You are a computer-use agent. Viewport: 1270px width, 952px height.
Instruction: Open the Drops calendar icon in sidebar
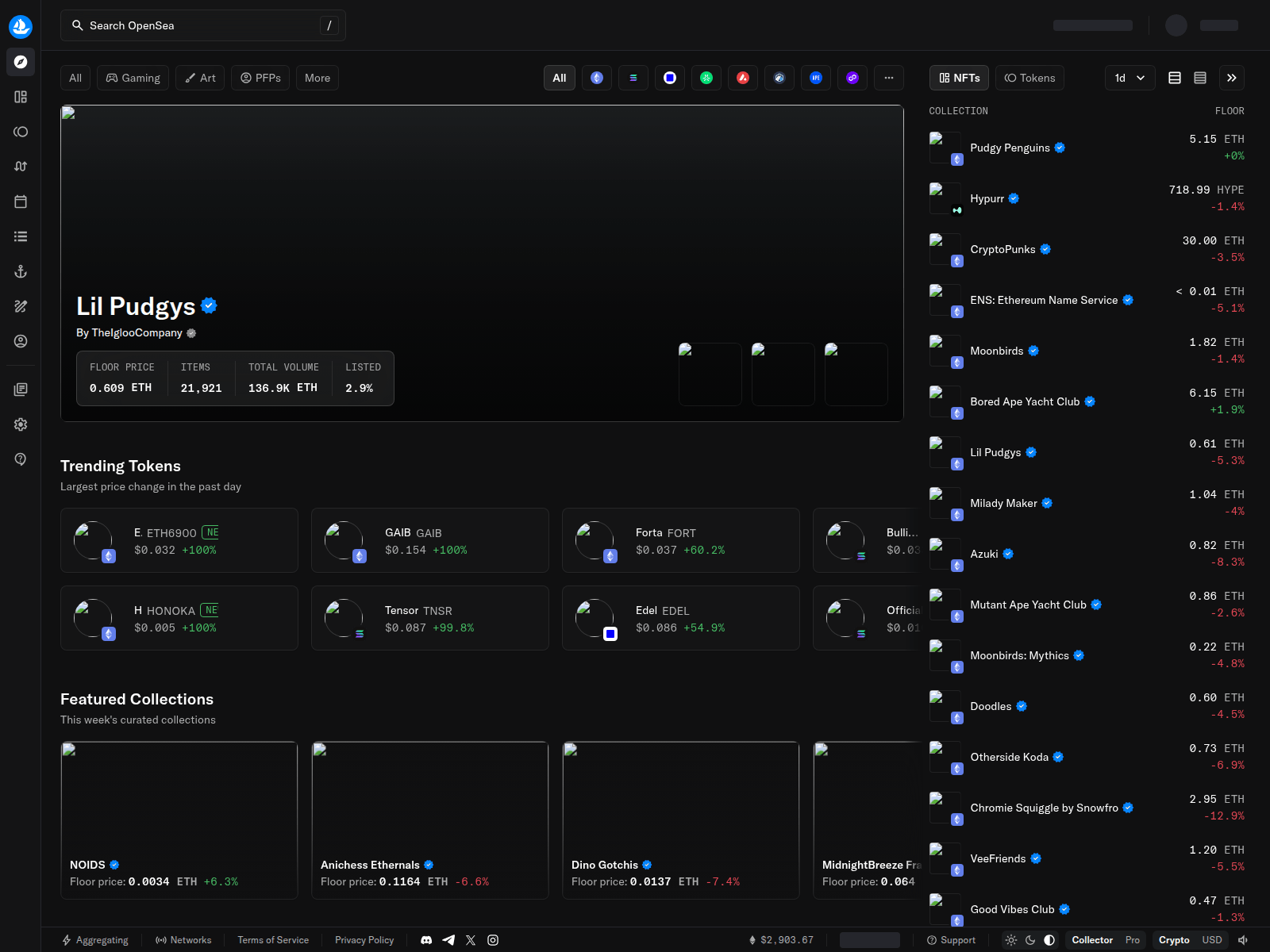point(21,202)
